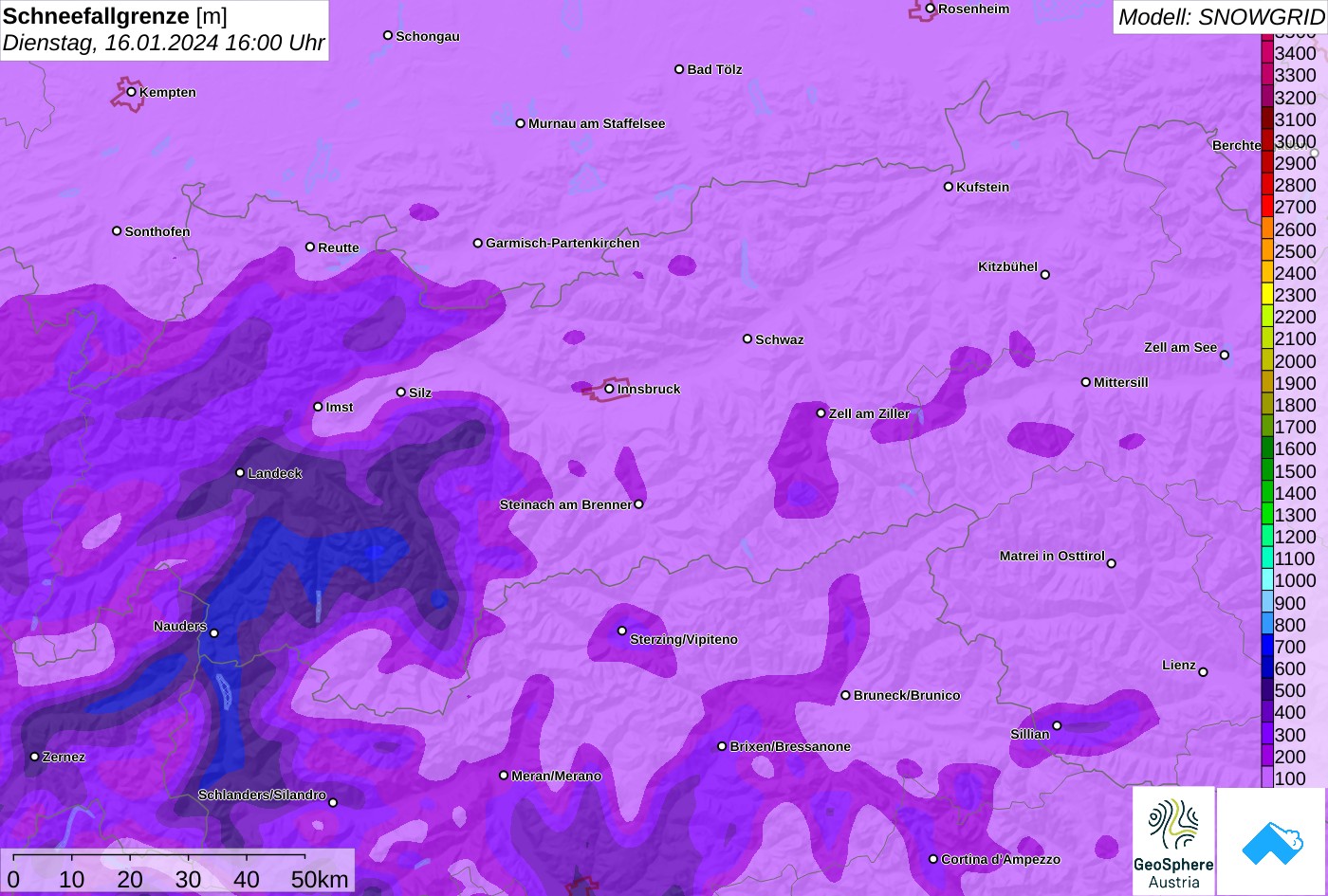The image size is (1328, 896).
Task: Select the 2300 m yellow legend swatch
Action: (x=1266, y=294)
